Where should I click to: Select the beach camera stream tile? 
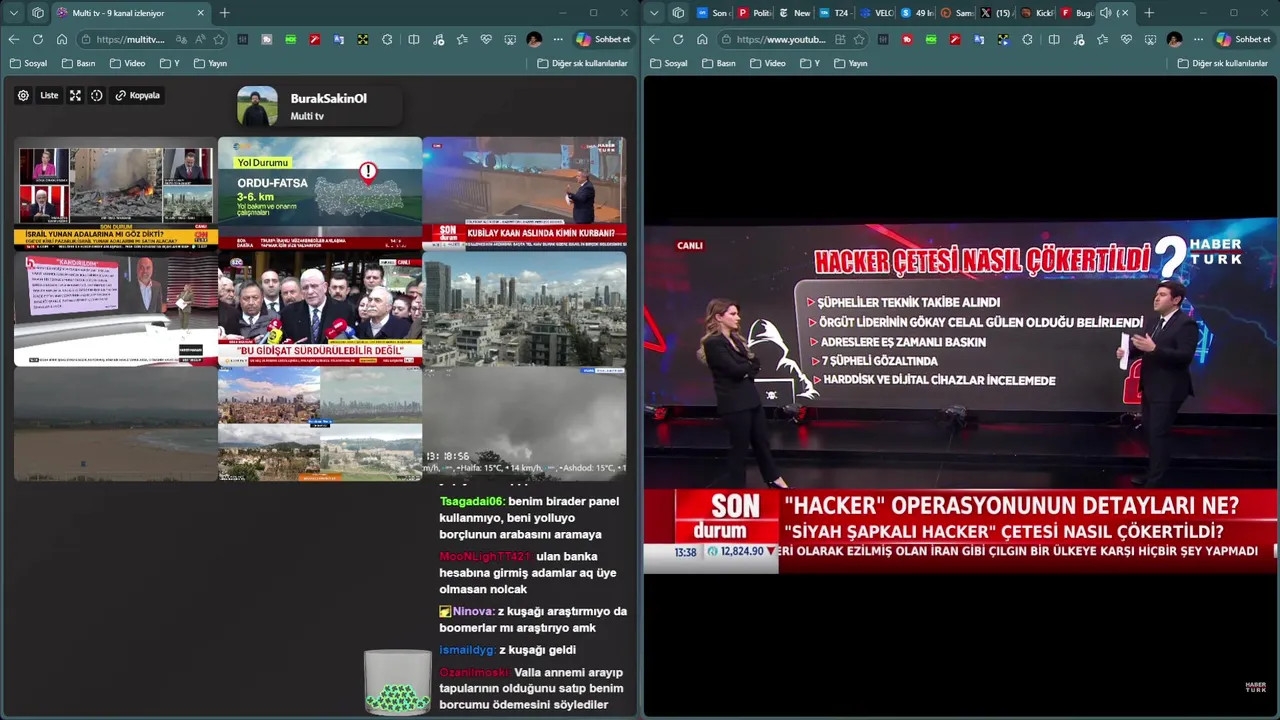[116, 424]
